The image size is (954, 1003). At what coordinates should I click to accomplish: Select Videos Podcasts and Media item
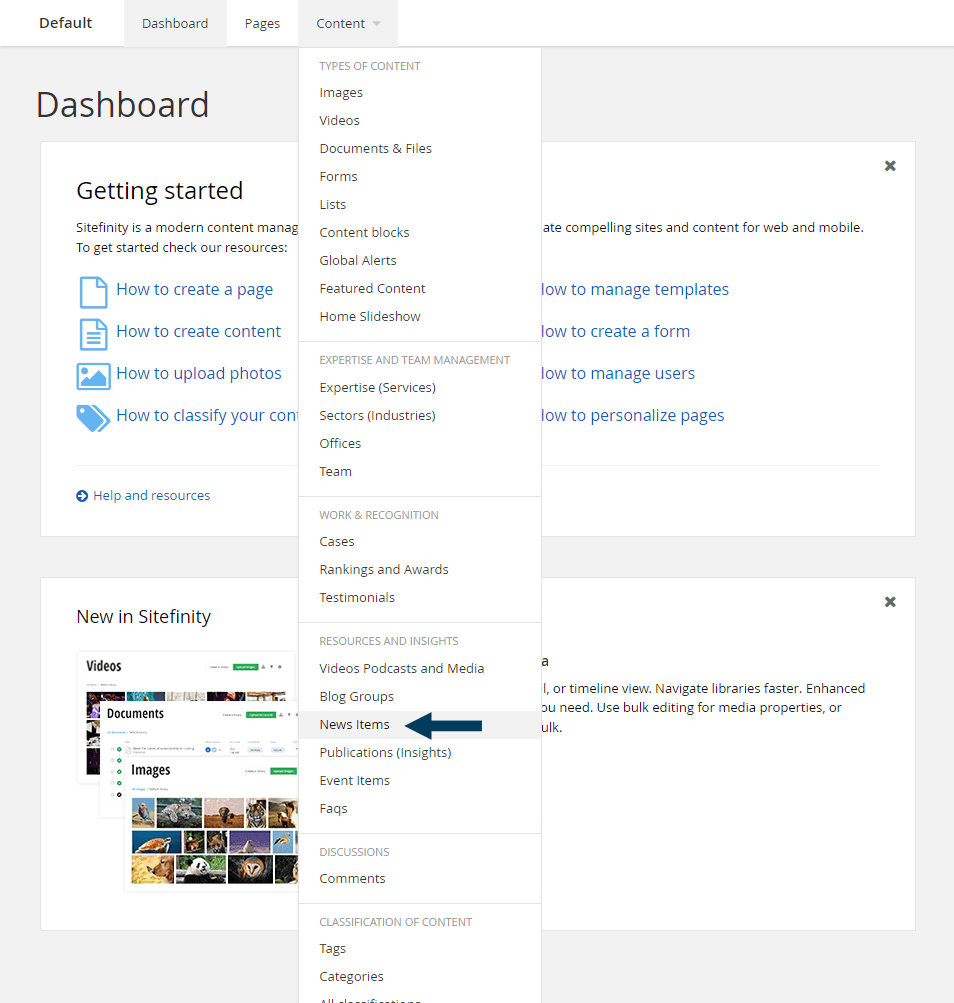coord(402,668)
